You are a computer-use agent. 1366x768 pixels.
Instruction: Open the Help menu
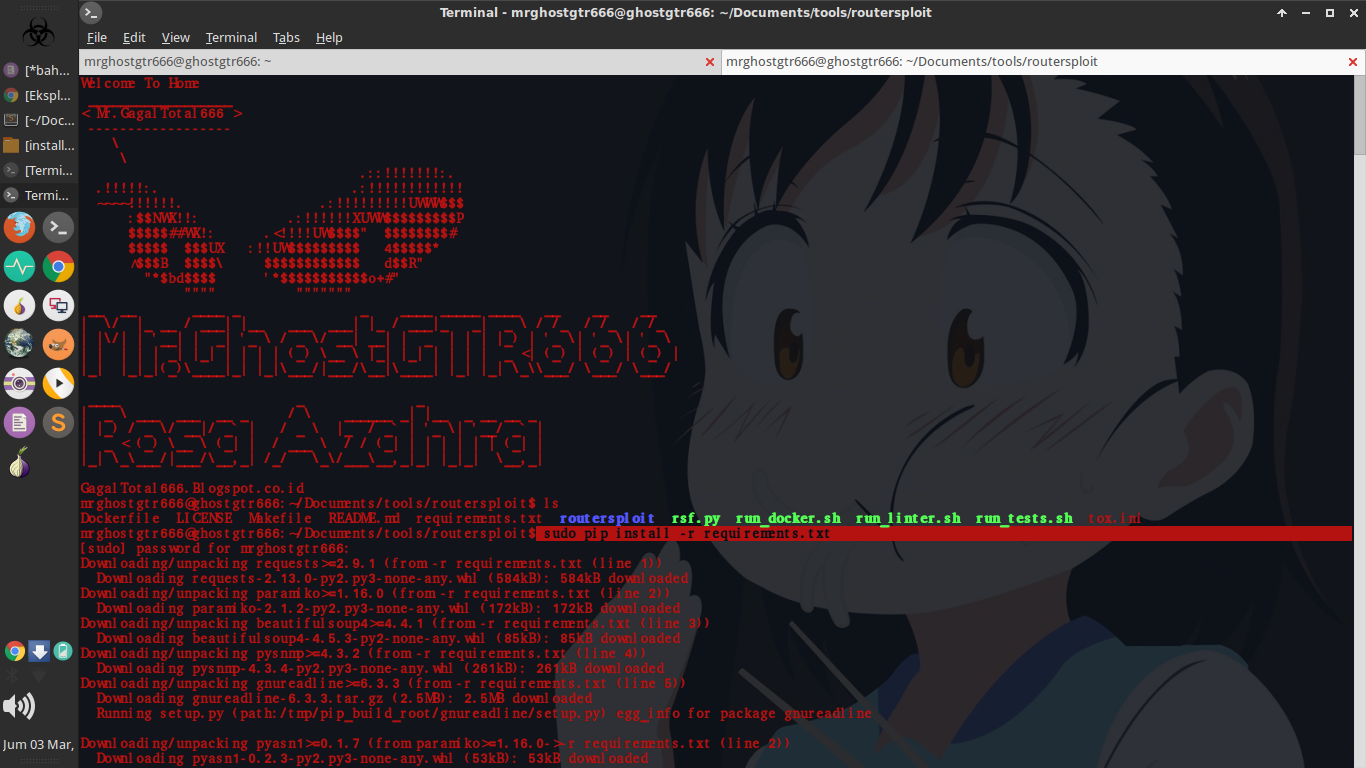(x=329, y=37)
